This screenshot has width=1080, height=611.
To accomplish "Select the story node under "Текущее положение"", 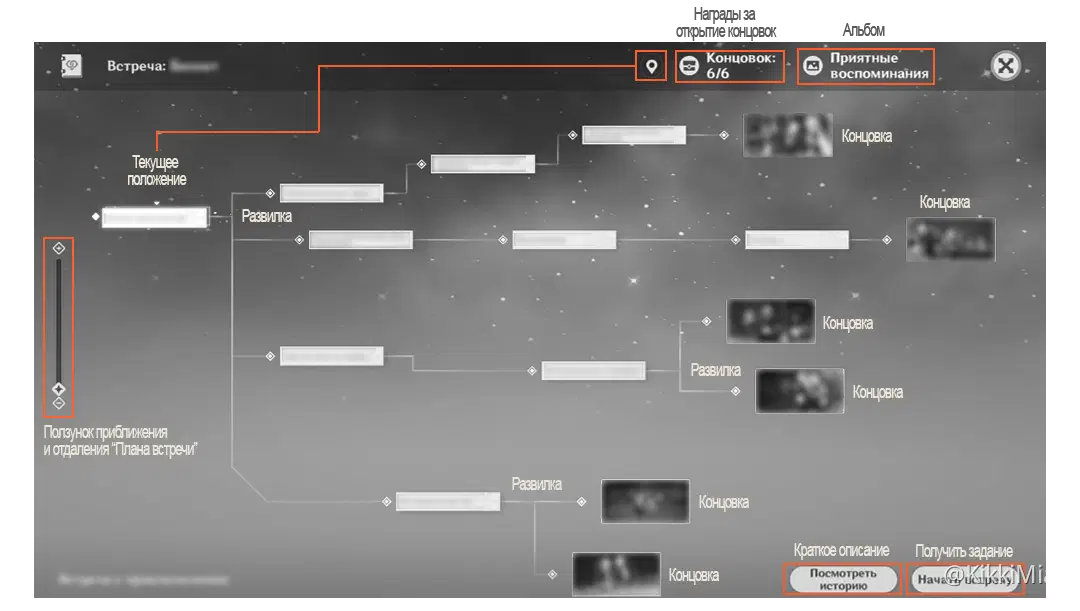I will 155,217.
